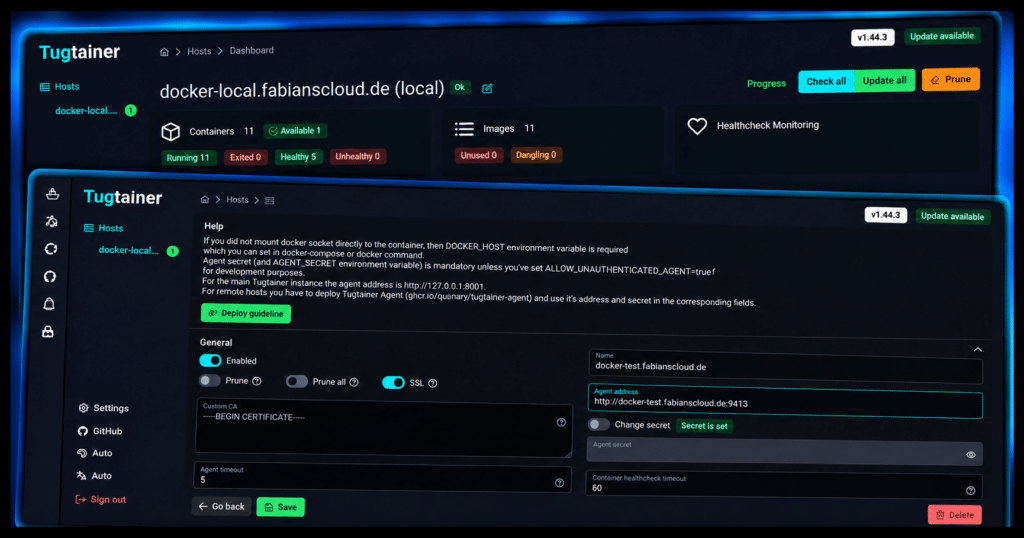Viewport: 1024px width, 538px height.
Task: Click the green badge 1 next to docker-local in the back window
Action: 131,110
